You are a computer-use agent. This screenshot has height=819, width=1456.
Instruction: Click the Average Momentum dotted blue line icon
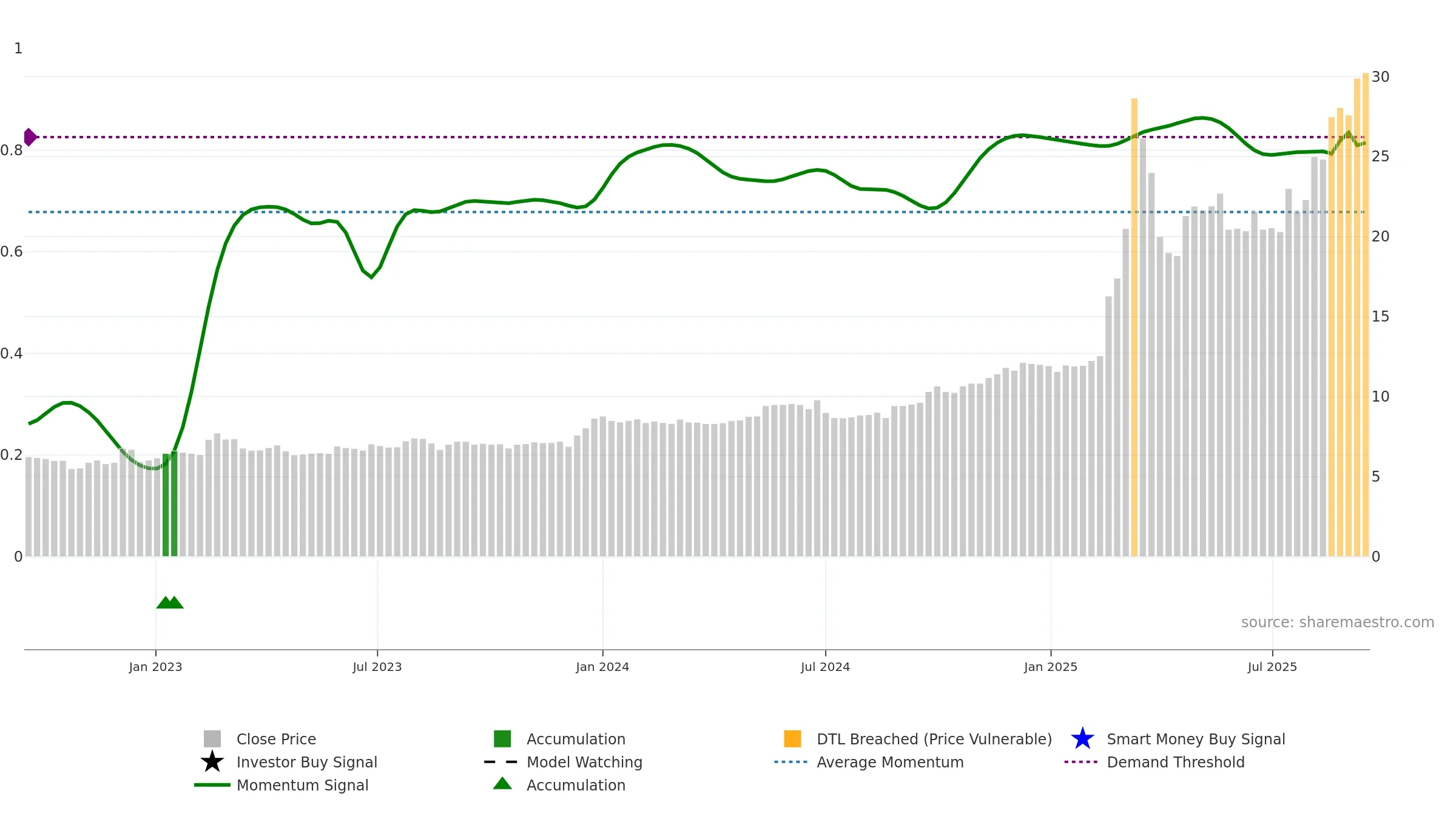coord(791,762)
